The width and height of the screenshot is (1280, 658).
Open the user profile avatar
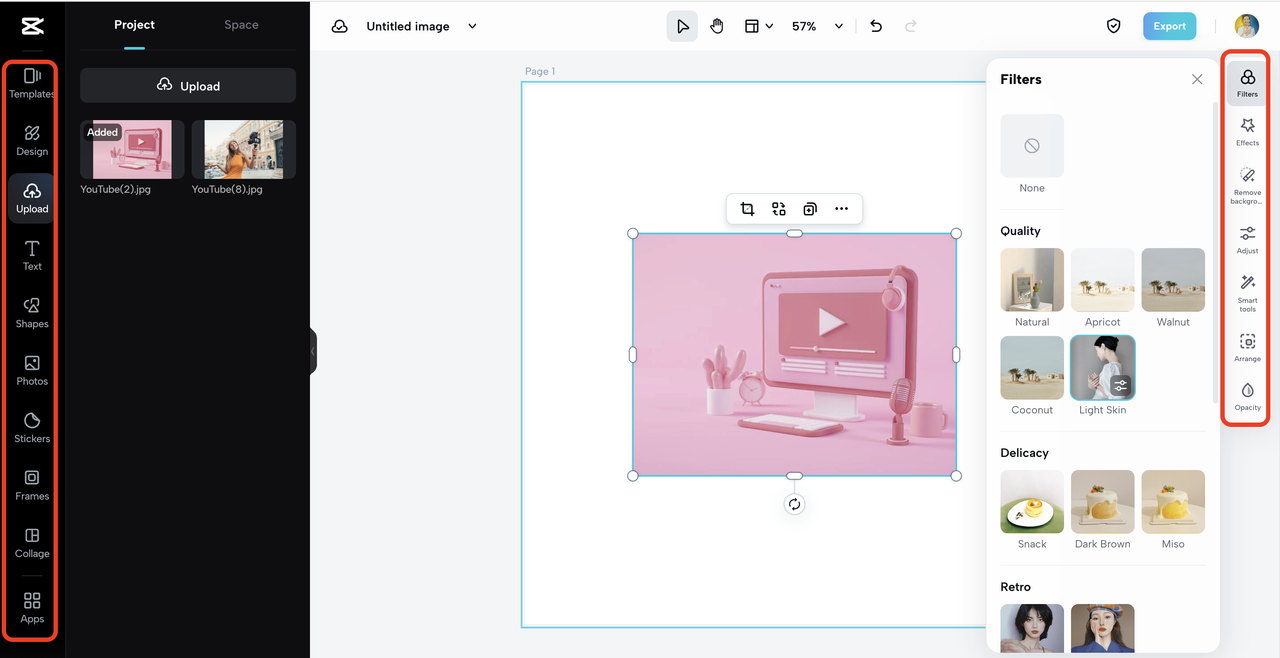[x=1246, y=26]
